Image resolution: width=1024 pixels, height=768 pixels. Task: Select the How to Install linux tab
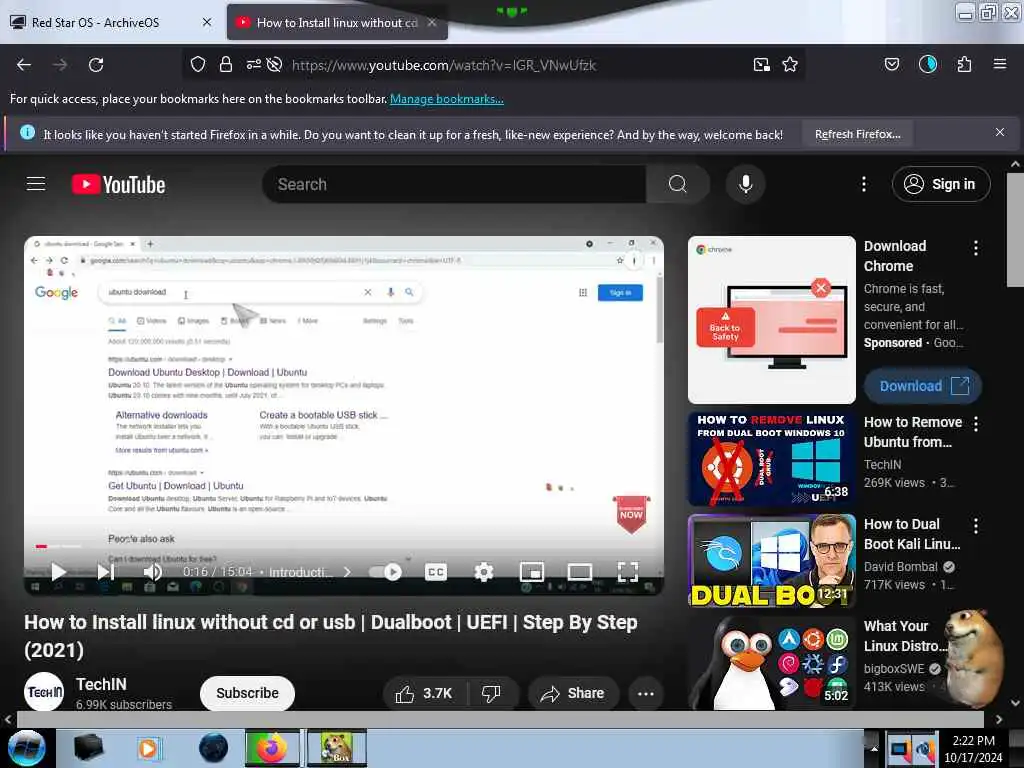[x=336, y=22]
